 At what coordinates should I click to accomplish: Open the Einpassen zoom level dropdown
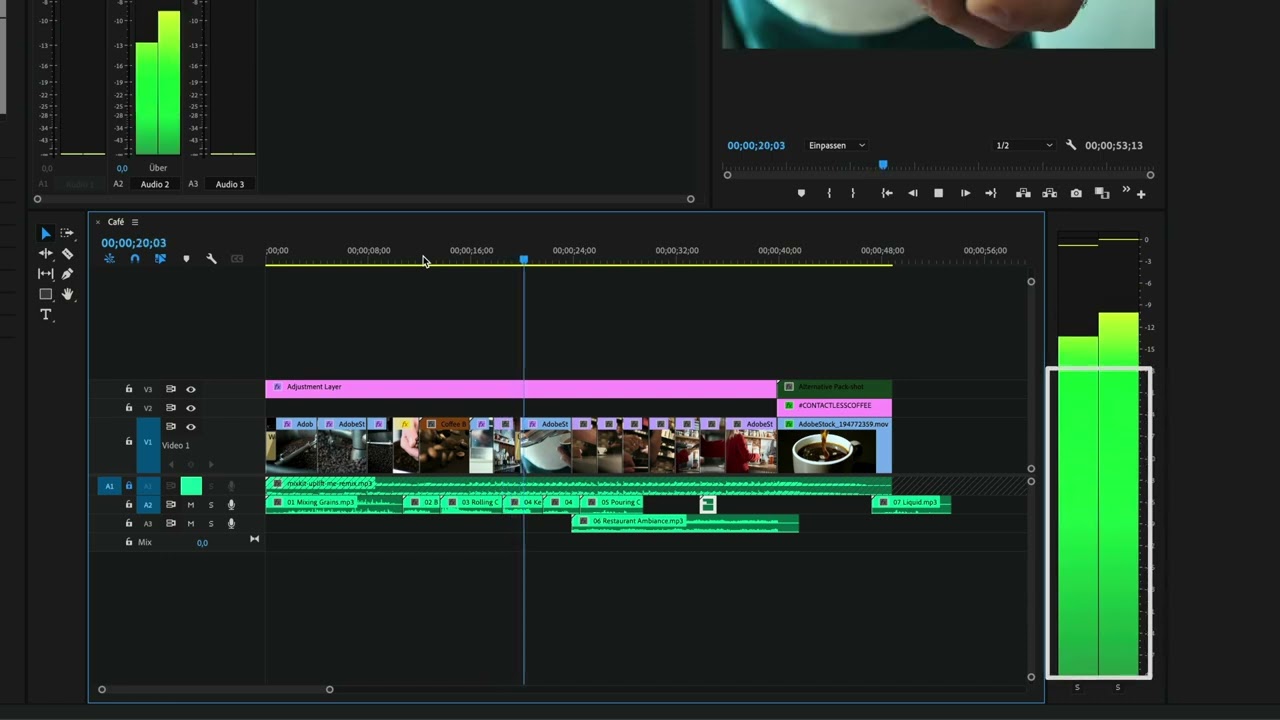click(837, 145)
